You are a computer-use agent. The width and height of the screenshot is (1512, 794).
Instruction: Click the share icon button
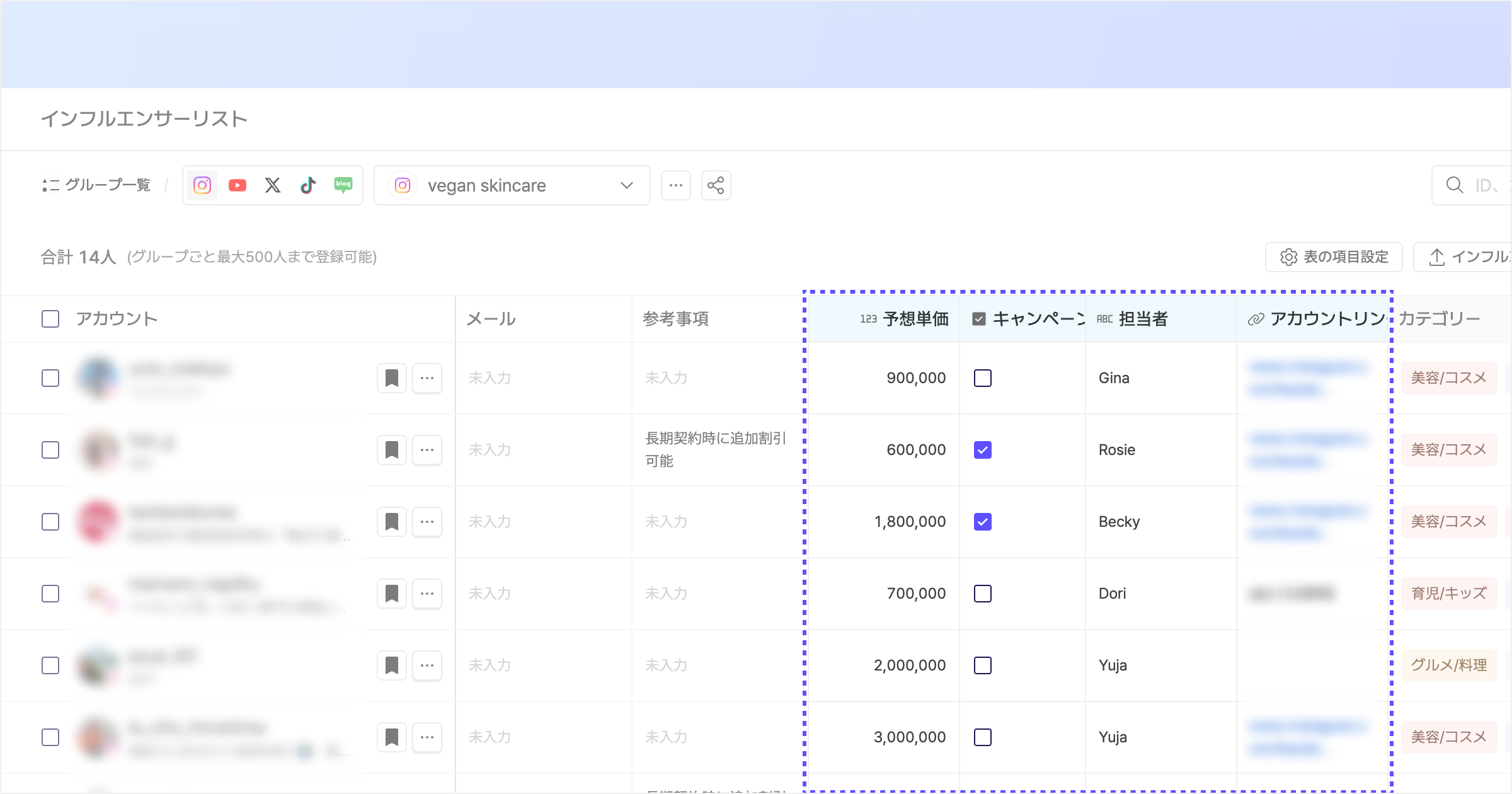coord(716,185)
